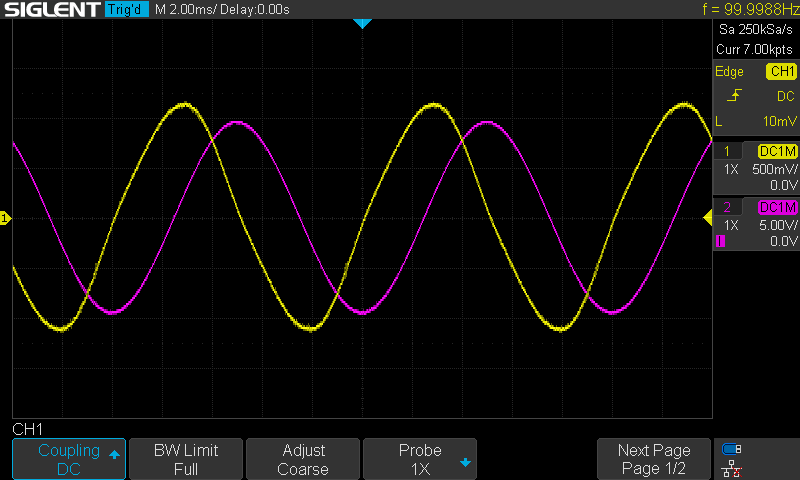This screenshot has width=800, height=480.
Task: Click channel 2 0.0V offset value
Action: click(x=784, y=241)
